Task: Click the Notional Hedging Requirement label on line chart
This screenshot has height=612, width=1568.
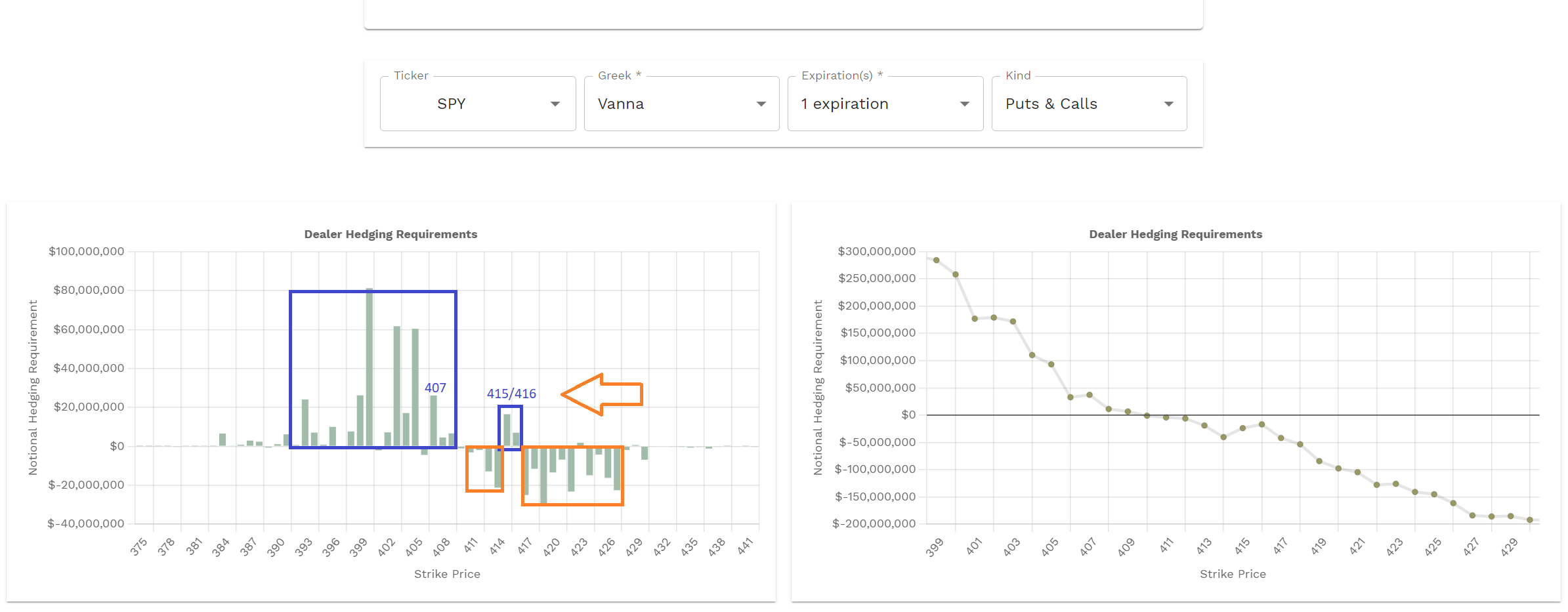Action: (x=818, y=388)
